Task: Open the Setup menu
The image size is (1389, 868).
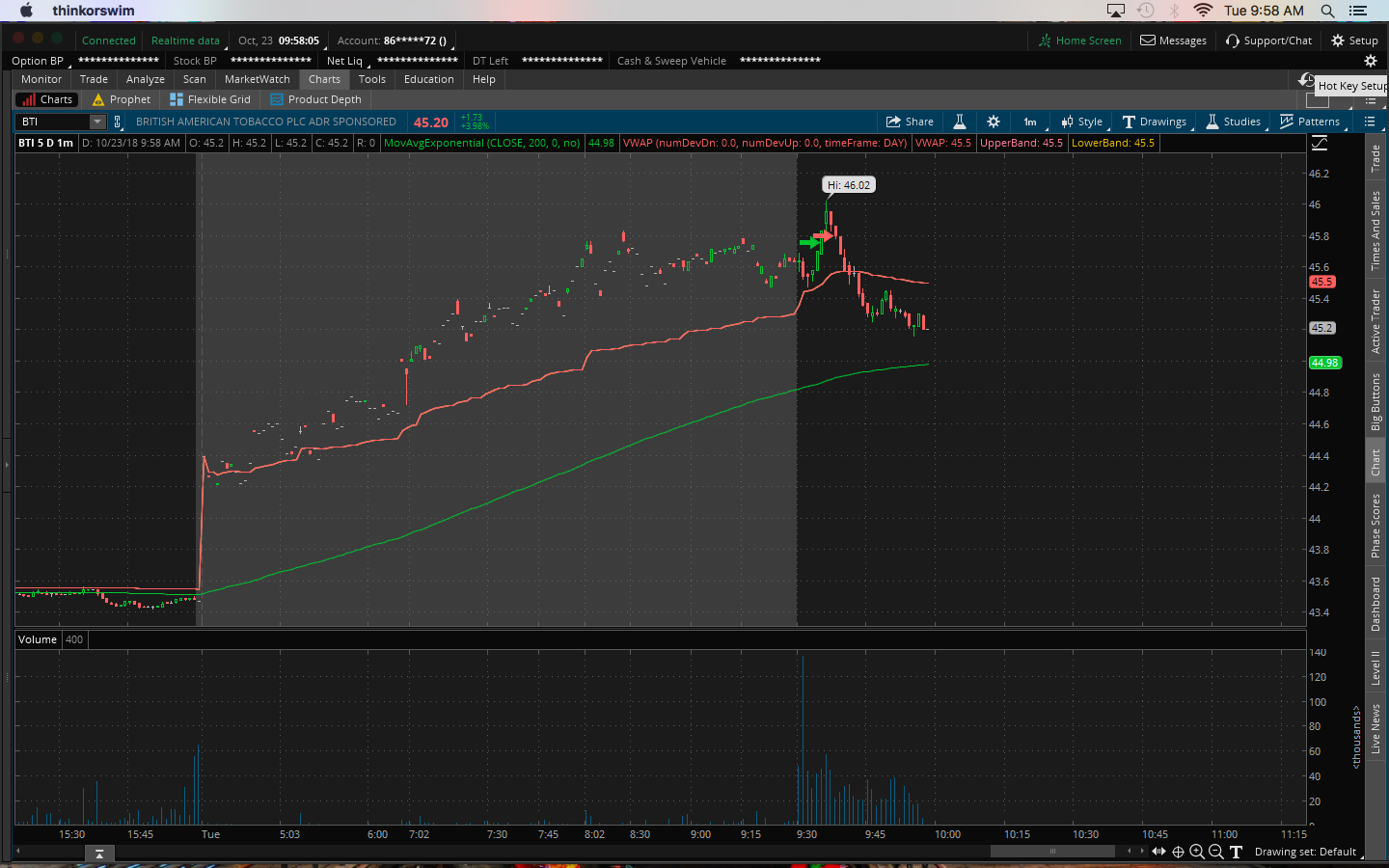Action: pos(1355,41)
